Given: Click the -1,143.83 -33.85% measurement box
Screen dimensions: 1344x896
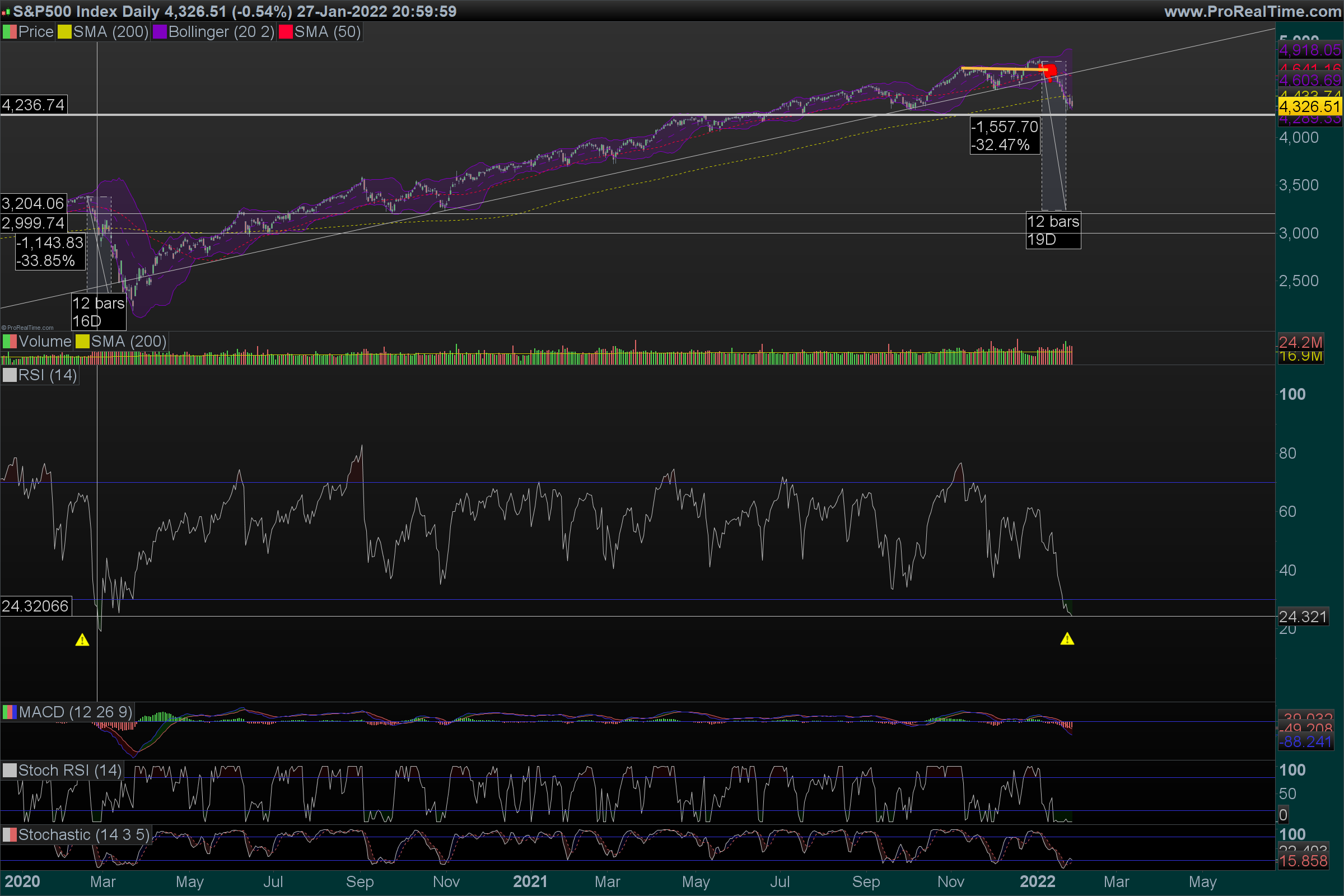Looking at the screenshot, I should pyautogui.click(x=50, y=252).
